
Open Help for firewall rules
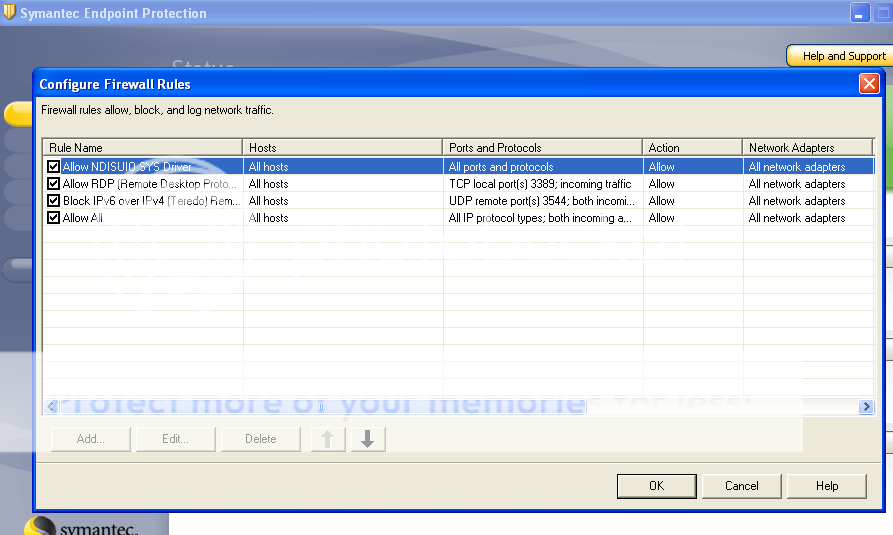[x=826, y=486]
